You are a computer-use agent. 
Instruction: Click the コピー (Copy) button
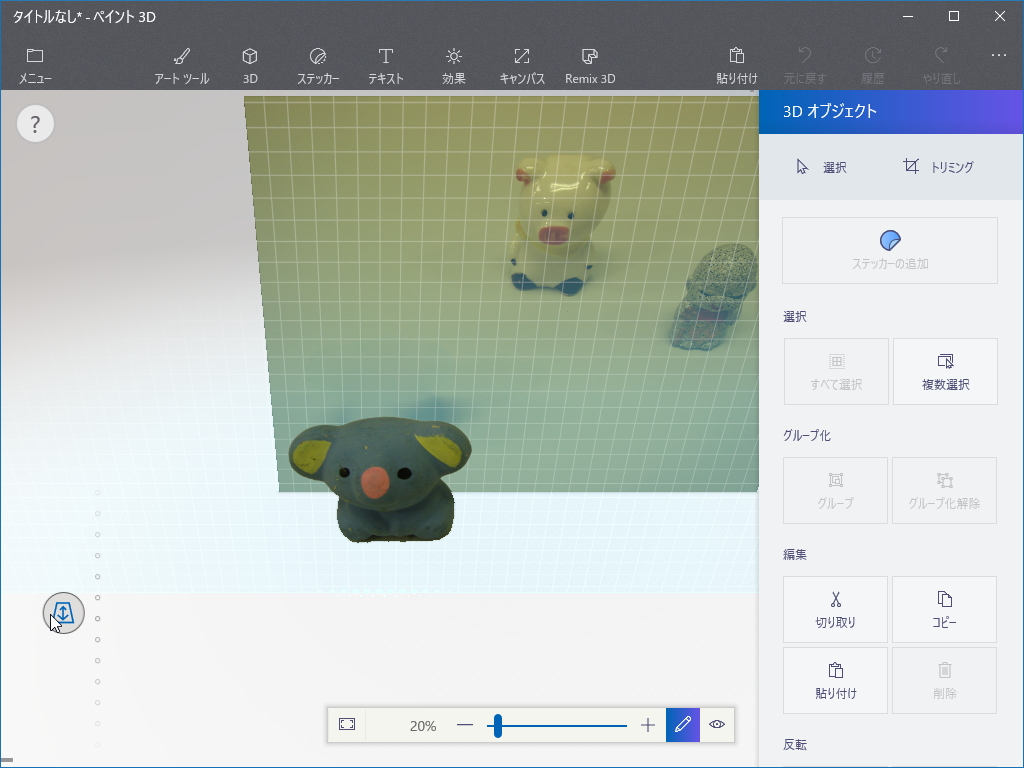tap(944, 609)
